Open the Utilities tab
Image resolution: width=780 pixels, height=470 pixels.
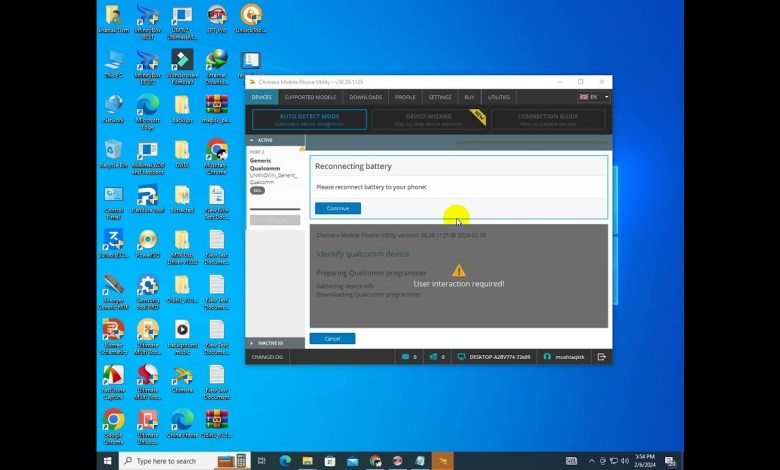pyautogui.click(x=498, y=97)
